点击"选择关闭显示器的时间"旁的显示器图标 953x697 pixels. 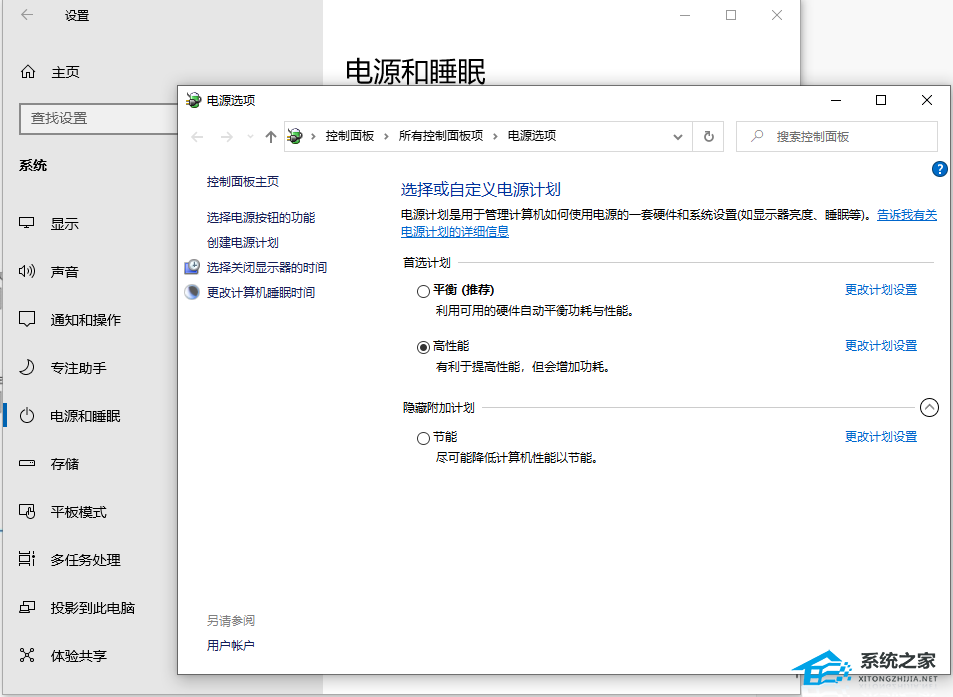point(191,267)
